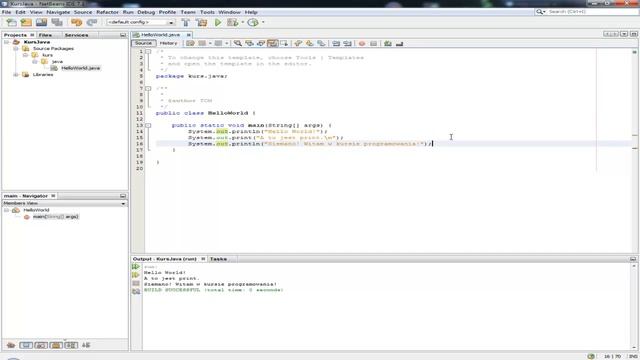Click Start Macro Recording red icon

(x=362, y=43)
